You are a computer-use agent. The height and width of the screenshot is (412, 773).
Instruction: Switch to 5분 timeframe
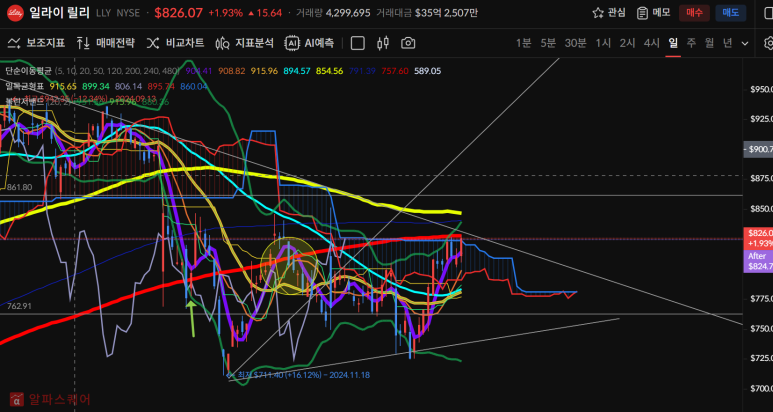(548, 43)
